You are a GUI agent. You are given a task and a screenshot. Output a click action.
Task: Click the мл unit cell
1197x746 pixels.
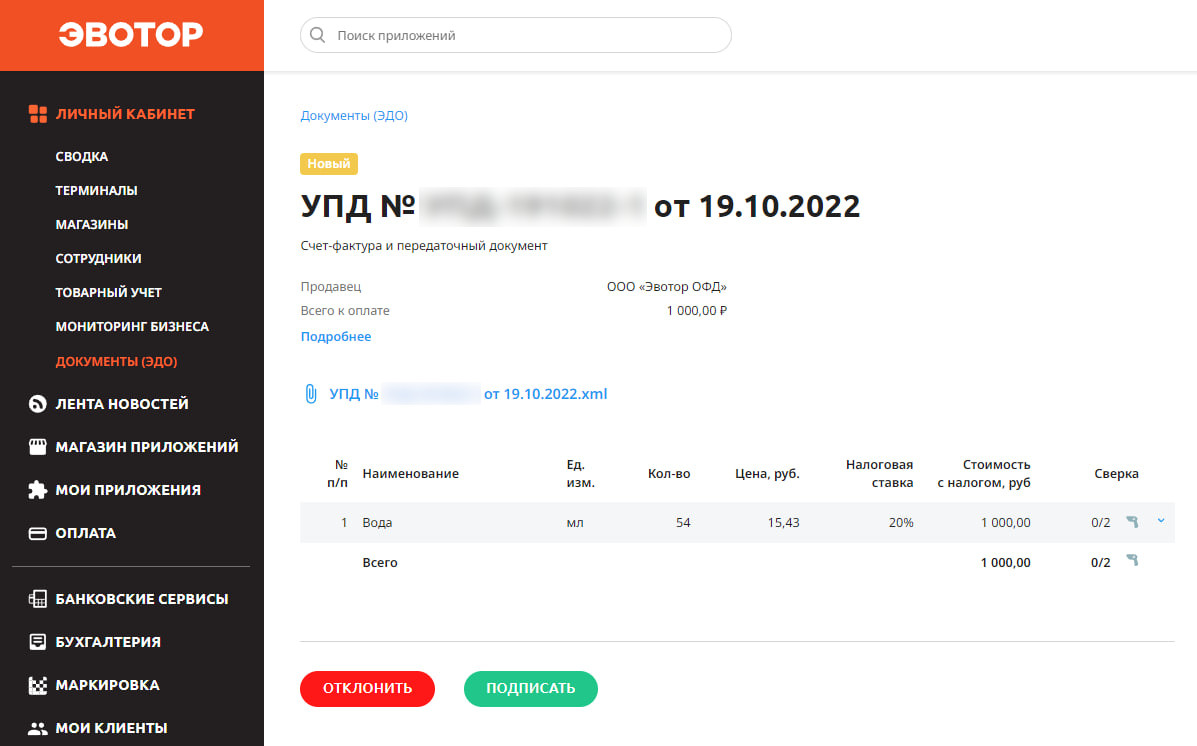point(575,523)
